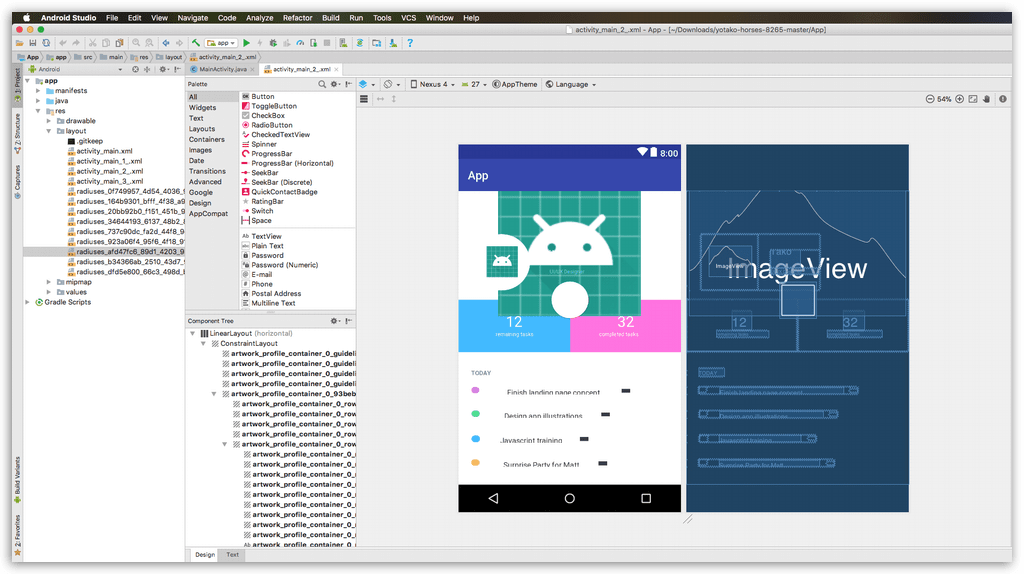The image size is (1024, 574).
Task: Open the Nexus 4 device dropdown
Action: (x=434, y=85)
